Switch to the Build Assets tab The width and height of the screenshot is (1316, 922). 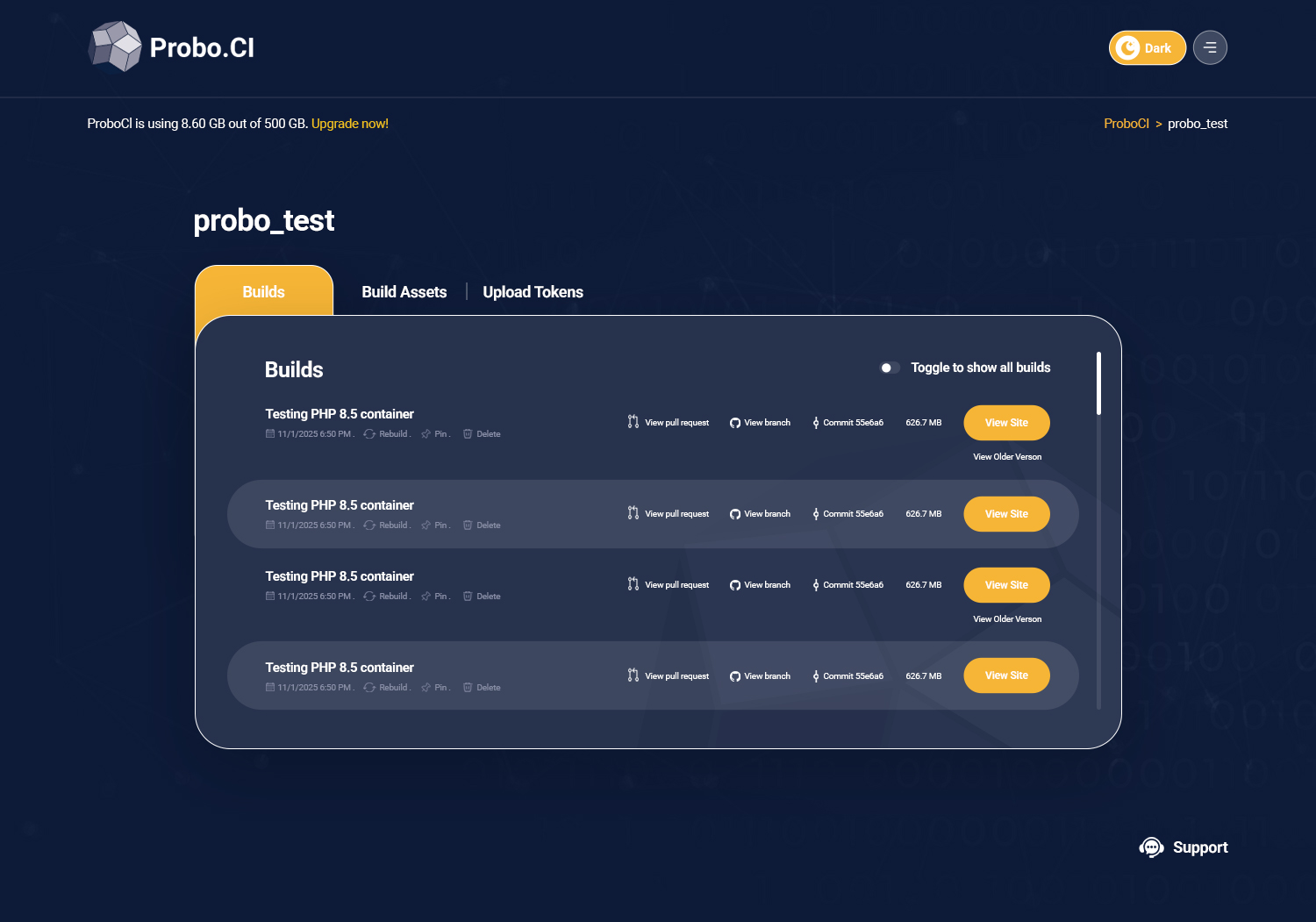(404, 291)
